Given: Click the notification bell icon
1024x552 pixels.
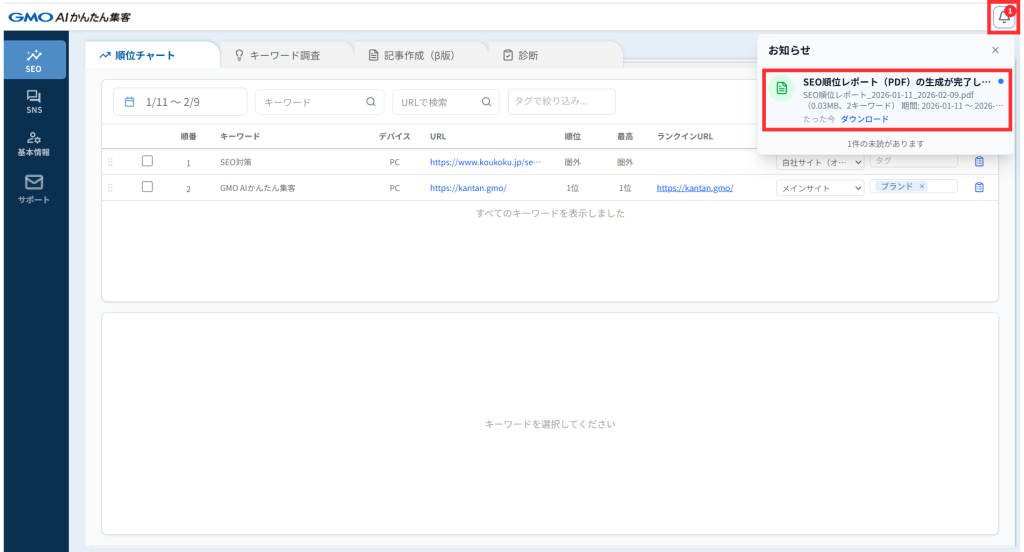Looking at the screenshot, I should pos(1004,17).
